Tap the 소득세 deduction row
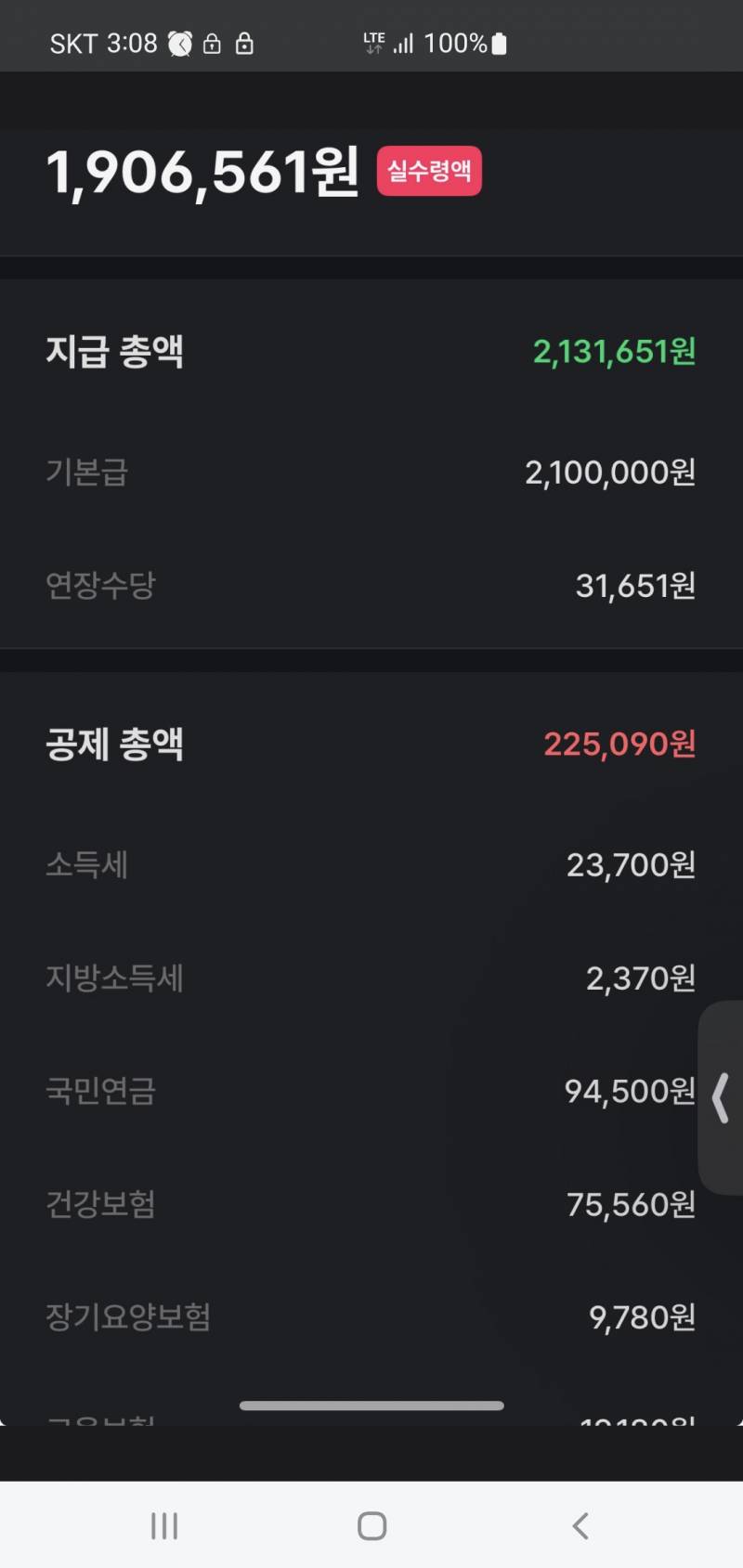Screen dimensions: 743x1568 pyautogui.click(x=371, y=865)
